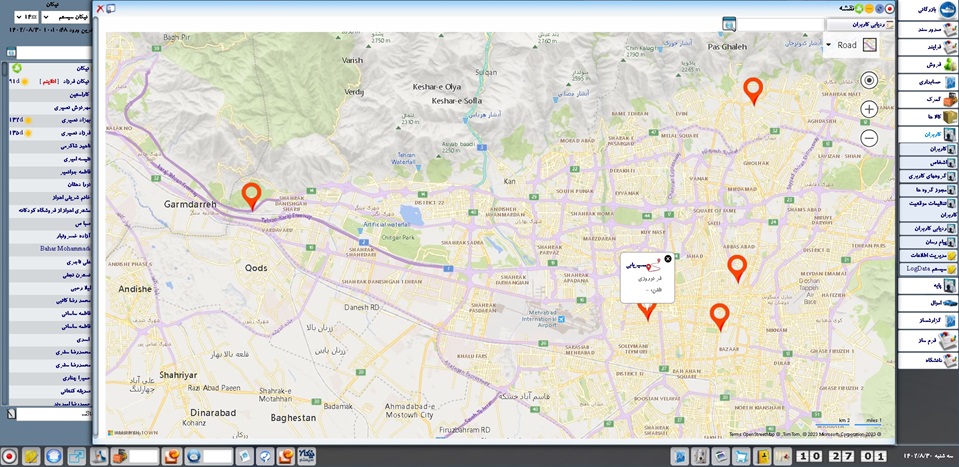Viewport: 959px width, 467px height.
Task: Open the گمرک module in sidebar
Action: pyautogui.click(x=928, y=99)
